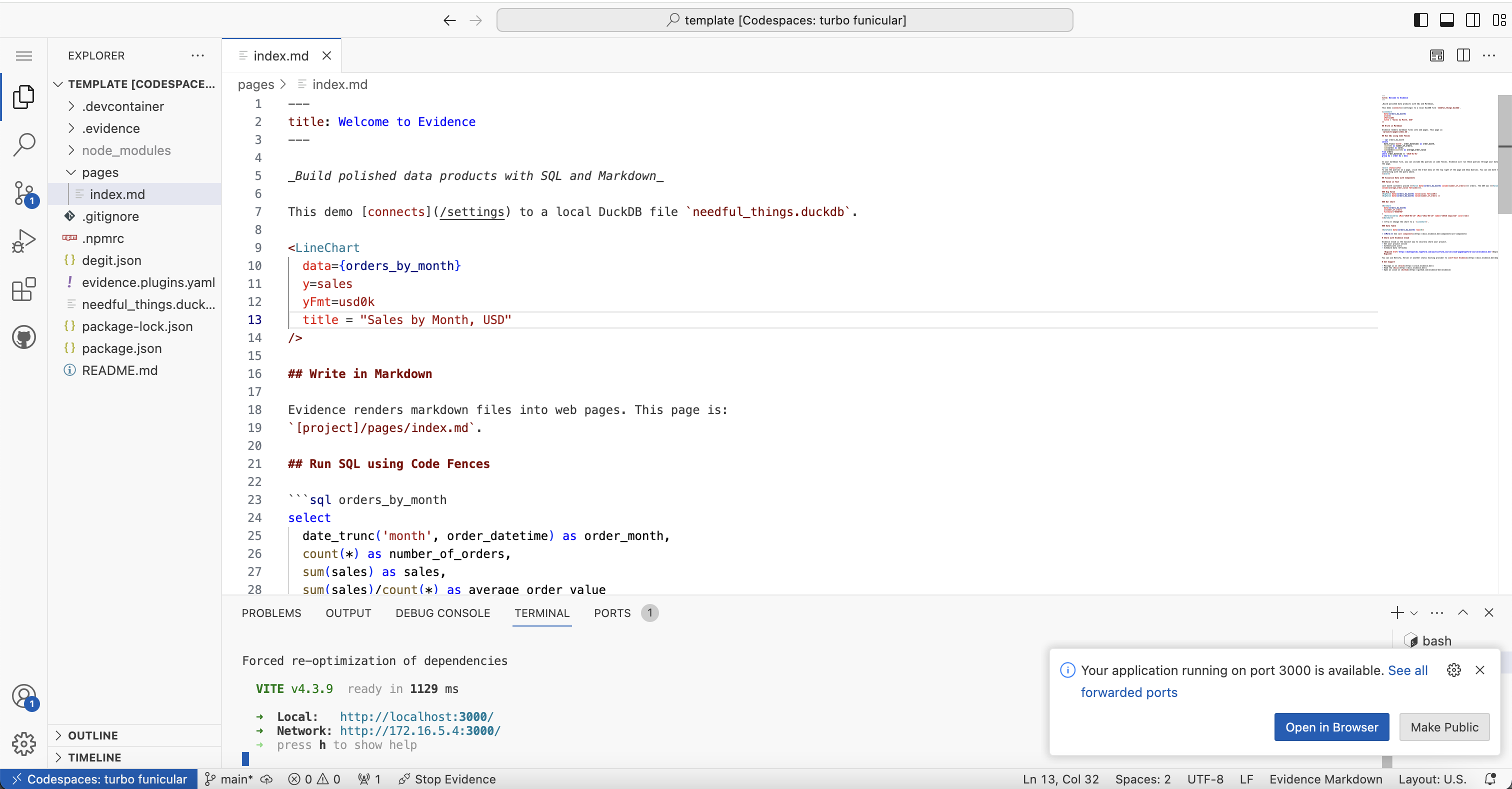Split the editor right

1463,56
